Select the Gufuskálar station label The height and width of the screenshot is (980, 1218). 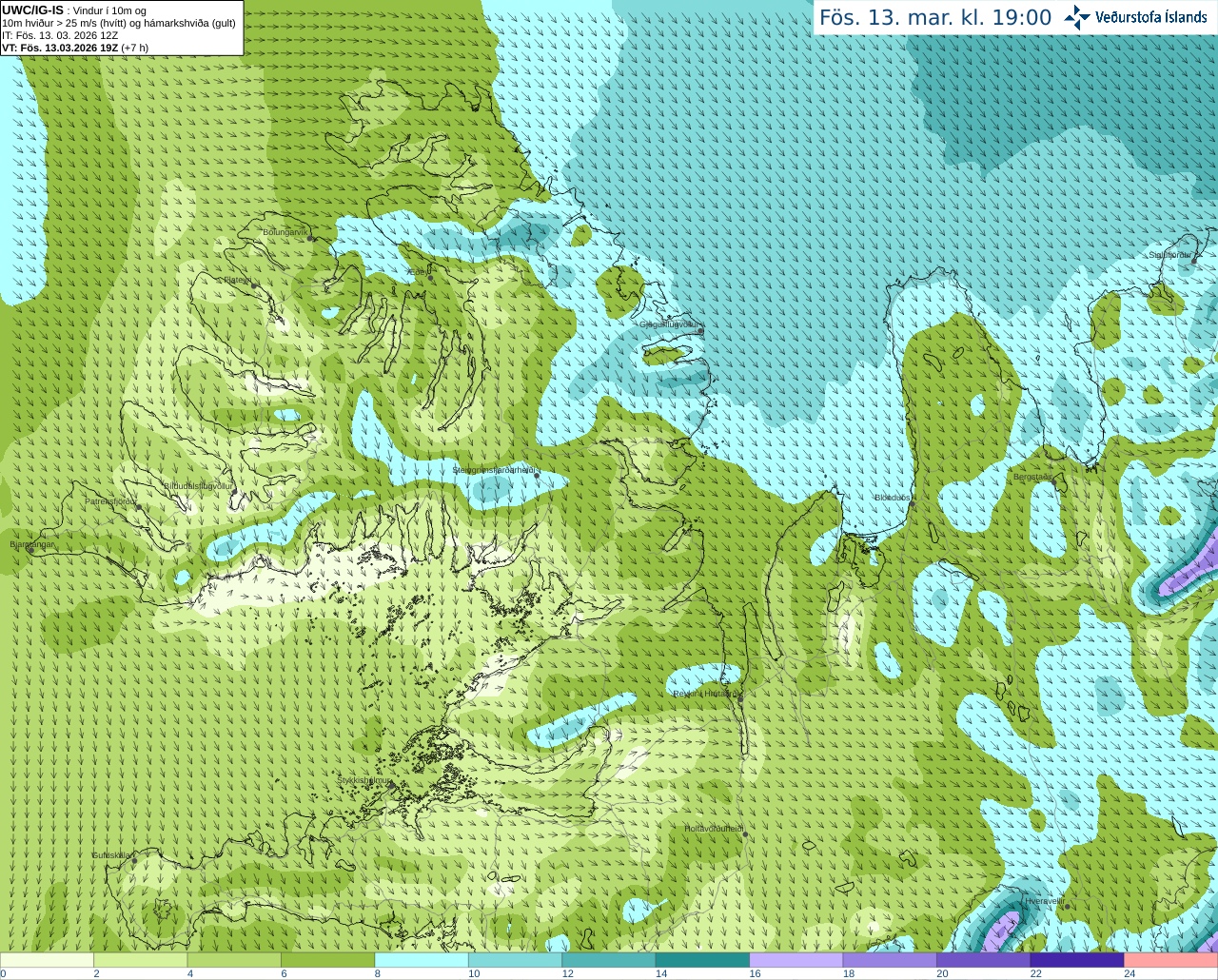tap(111, 855)
